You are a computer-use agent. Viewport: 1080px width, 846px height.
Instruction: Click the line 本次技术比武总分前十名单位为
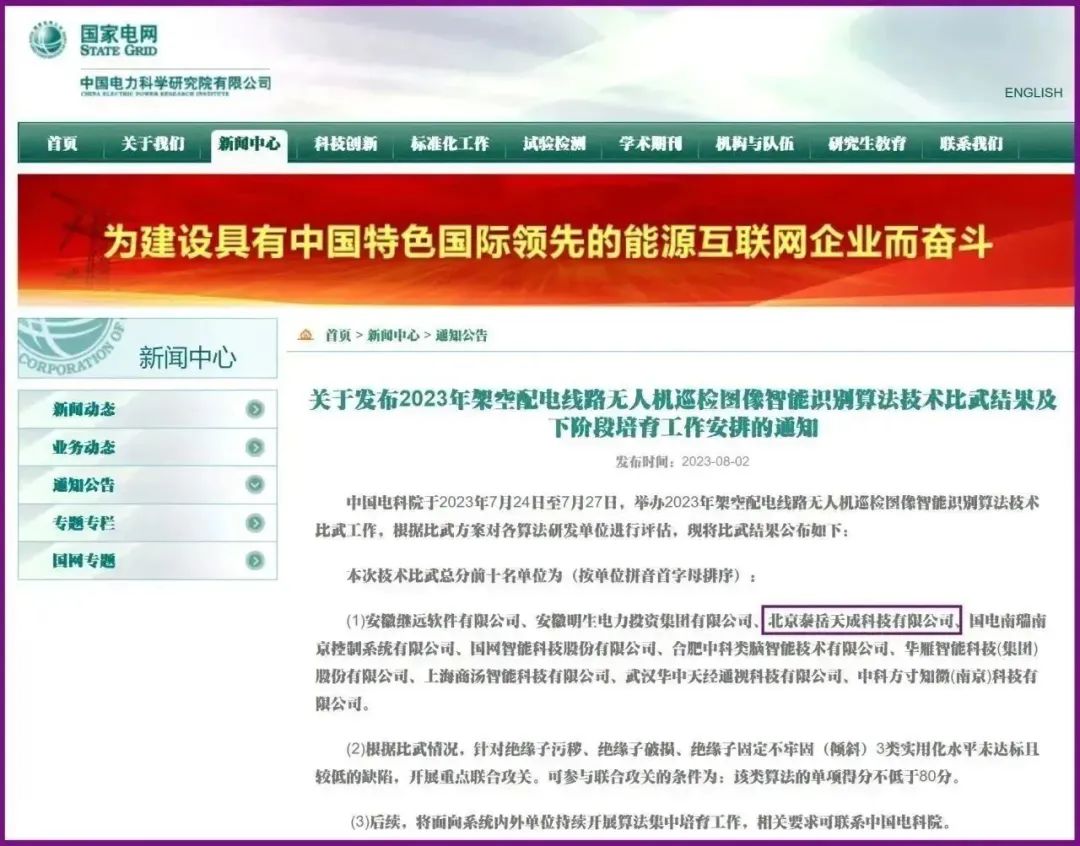[x=550, y=576]
